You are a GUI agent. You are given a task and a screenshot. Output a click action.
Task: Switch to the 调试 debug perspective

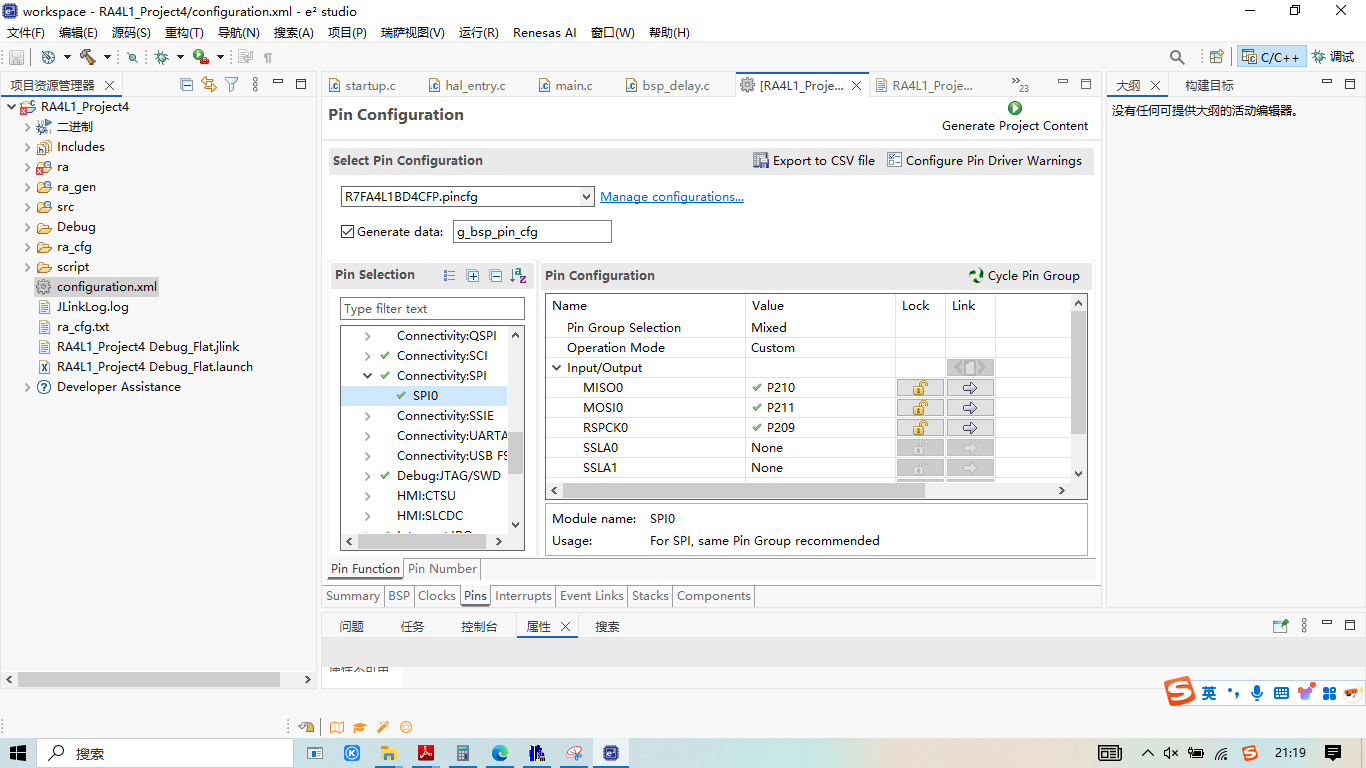point(1333,57)
